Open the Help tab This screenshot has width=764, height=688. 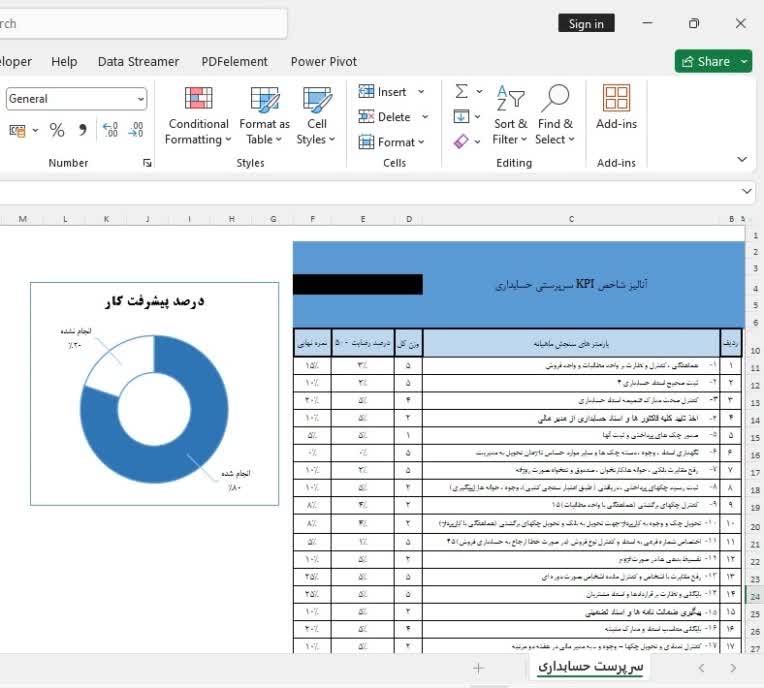(x=64, y=61)
